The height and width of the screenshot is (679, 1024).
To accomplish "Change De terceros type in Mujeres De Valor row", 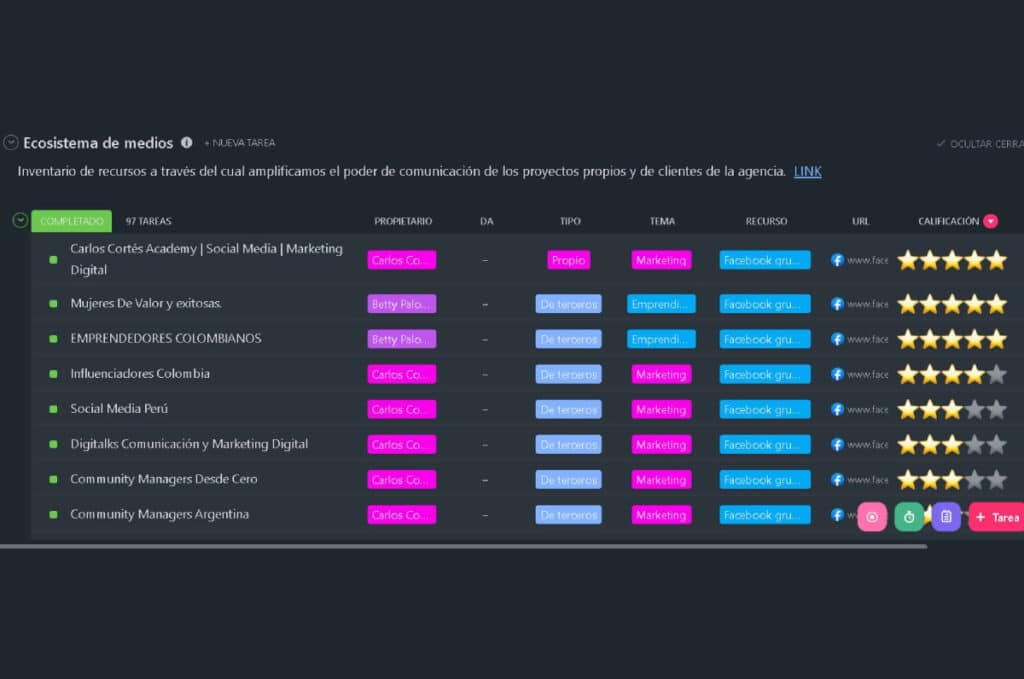I will 568,304.
